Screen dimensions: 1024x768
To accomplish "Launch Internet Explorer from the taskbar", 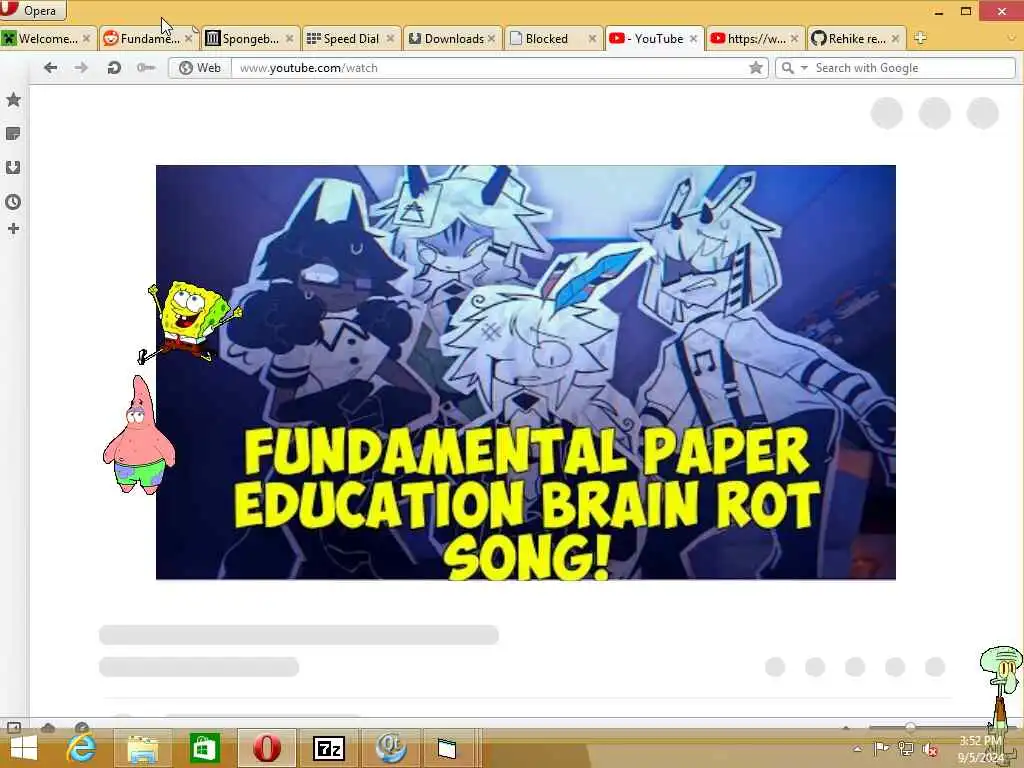I will [x=82, y=748].
